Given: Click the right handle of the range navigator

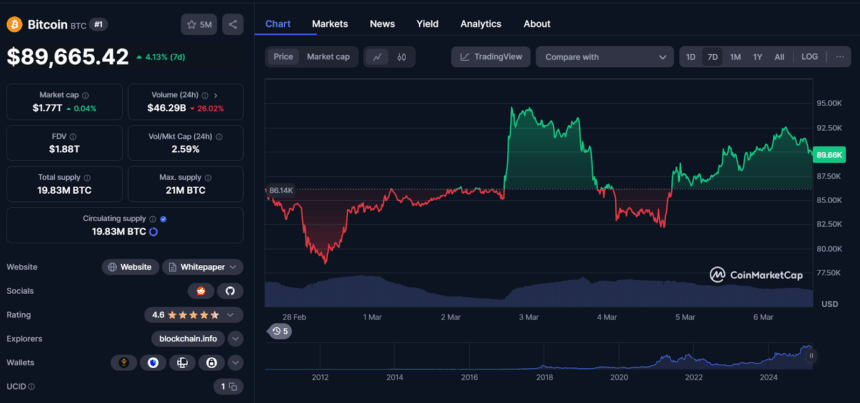Looking at the screenshot, I should pos(811,356).
